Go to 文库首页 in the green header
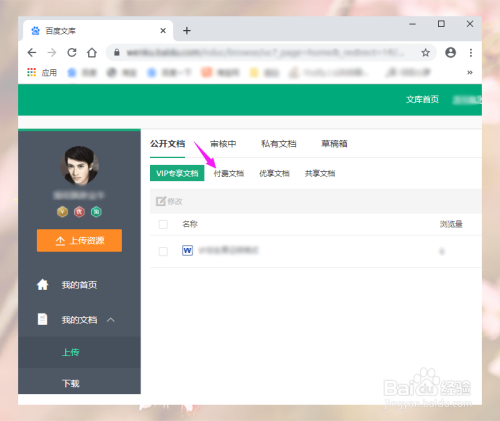This screenshot has height=421, width=500. (x=422, y=99)
